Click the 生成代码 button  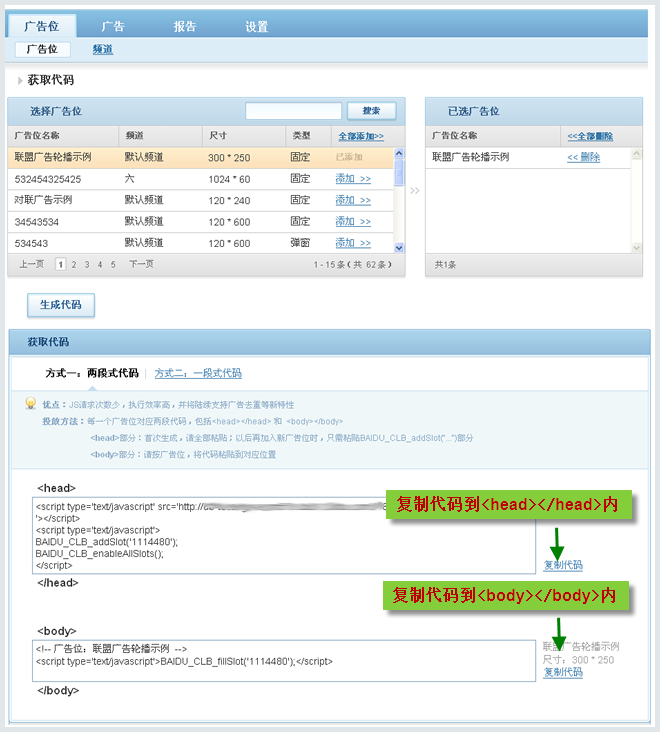61,305
